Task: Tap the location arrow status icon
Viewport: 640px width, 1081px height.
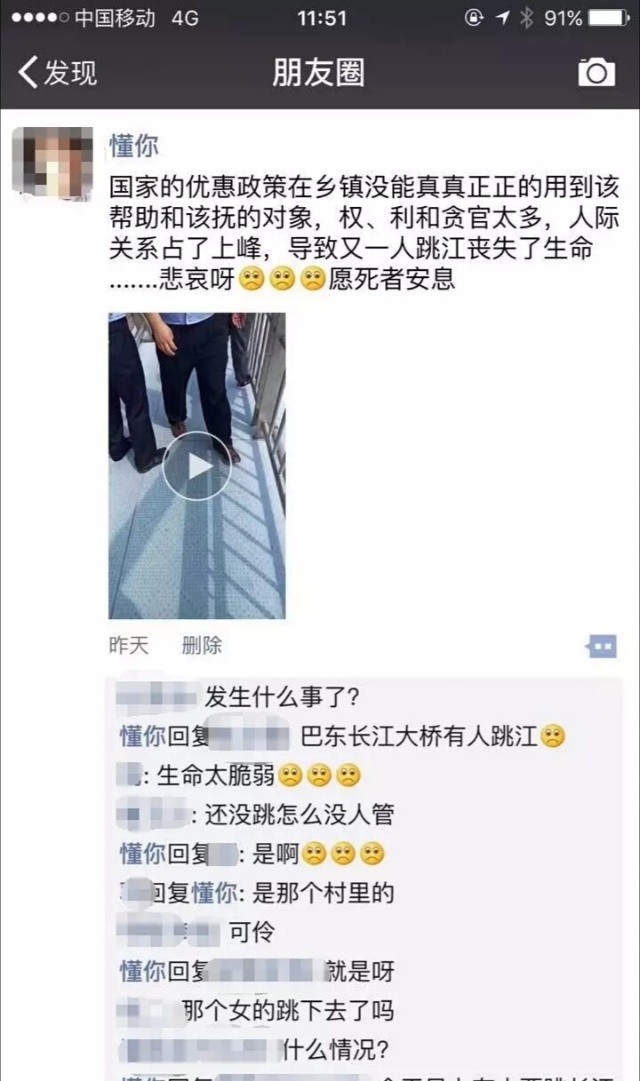Action: click(503, 17)
